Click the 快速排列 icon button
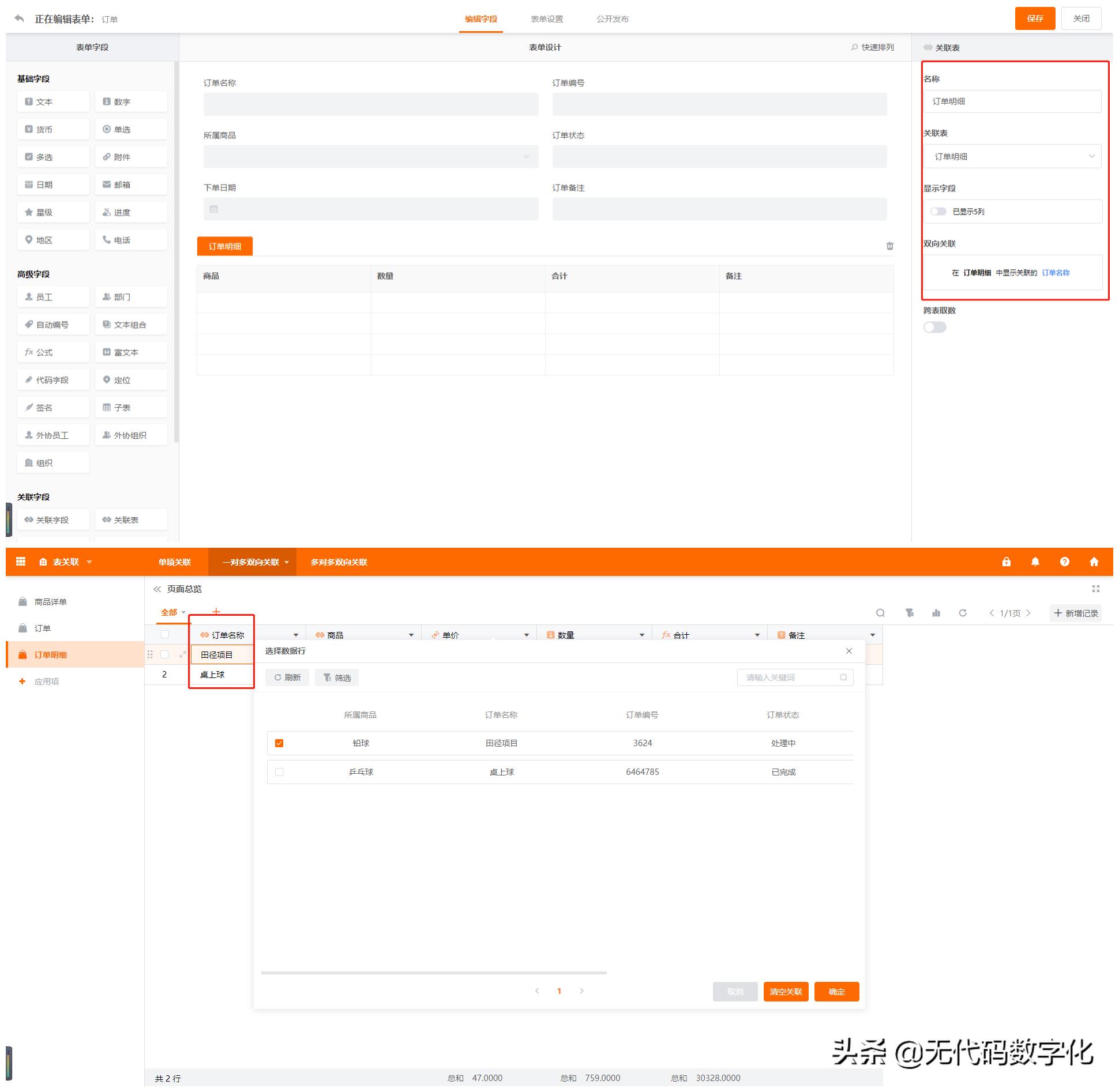Screen dimensions: 1119x1092 pos(872,47)
